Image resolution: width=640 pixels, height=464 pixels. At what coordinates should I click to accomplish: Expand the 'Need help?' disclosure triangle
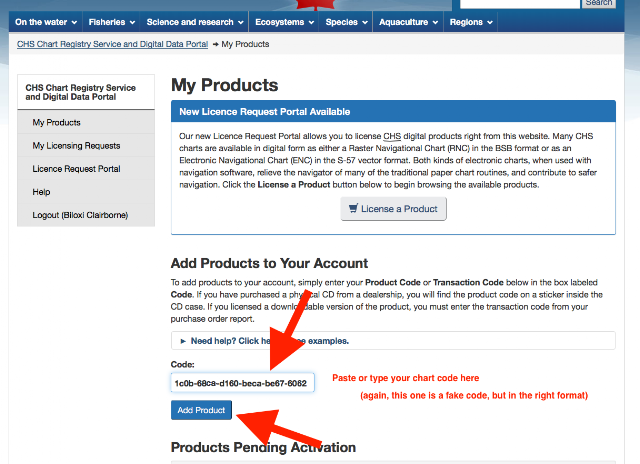point(183,341)
